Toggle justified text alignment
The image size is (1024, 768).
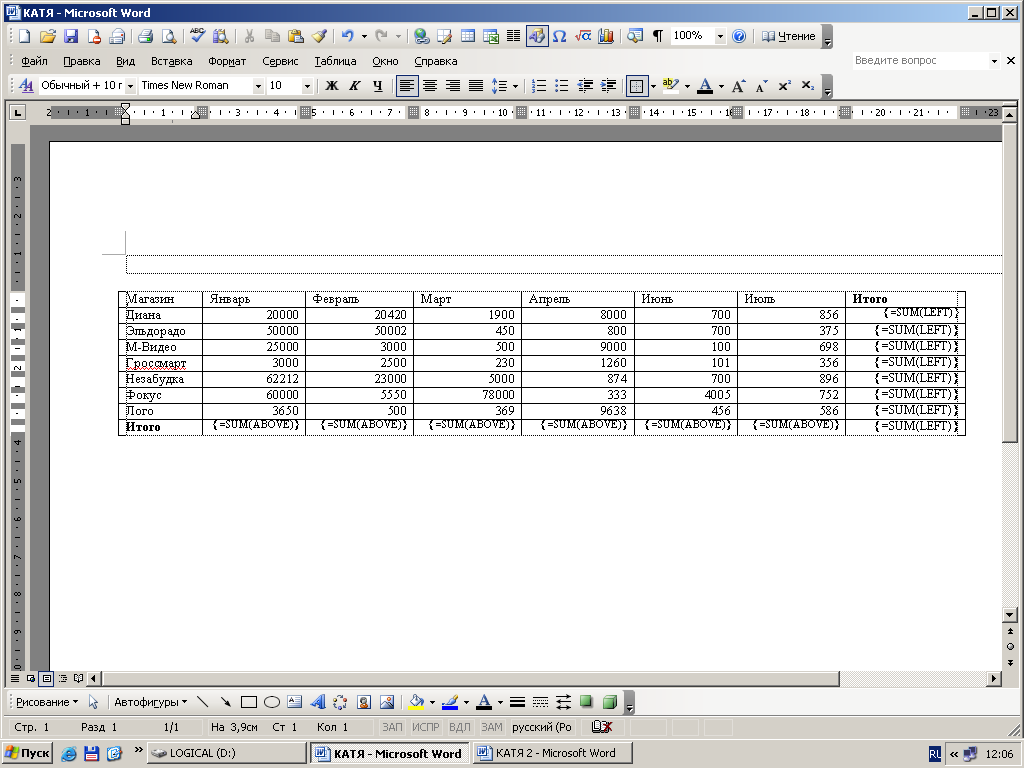click(476, 86)
